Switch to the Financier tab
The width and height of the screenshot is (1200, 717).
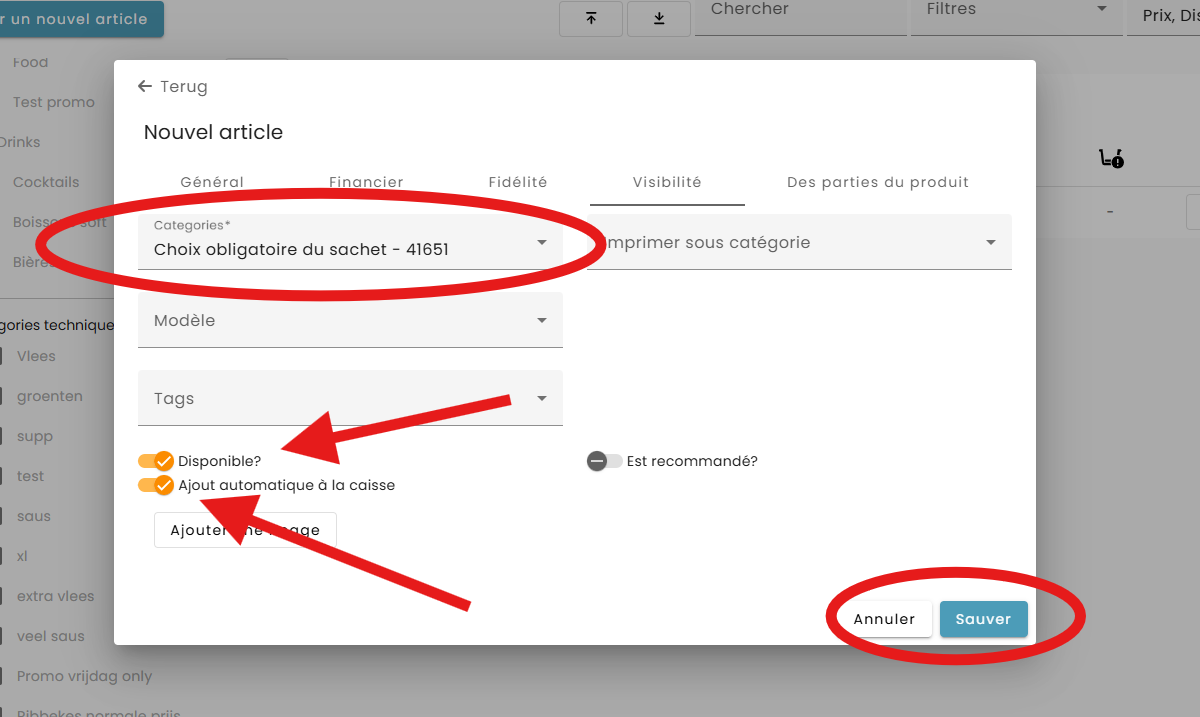[366, 182]
